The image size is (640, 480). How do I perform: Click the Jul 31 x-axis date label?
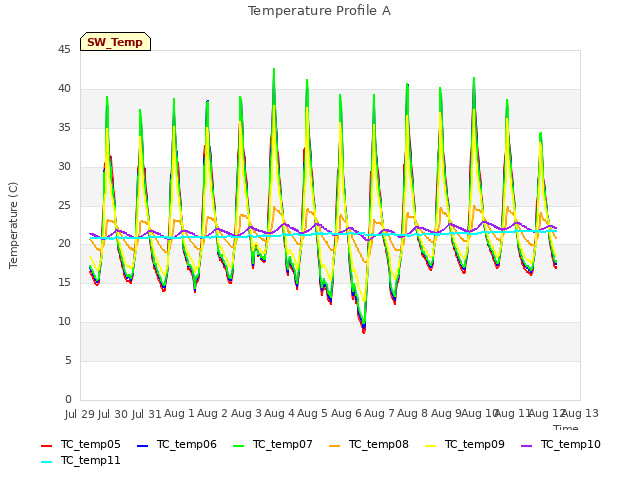click(147, 414)
